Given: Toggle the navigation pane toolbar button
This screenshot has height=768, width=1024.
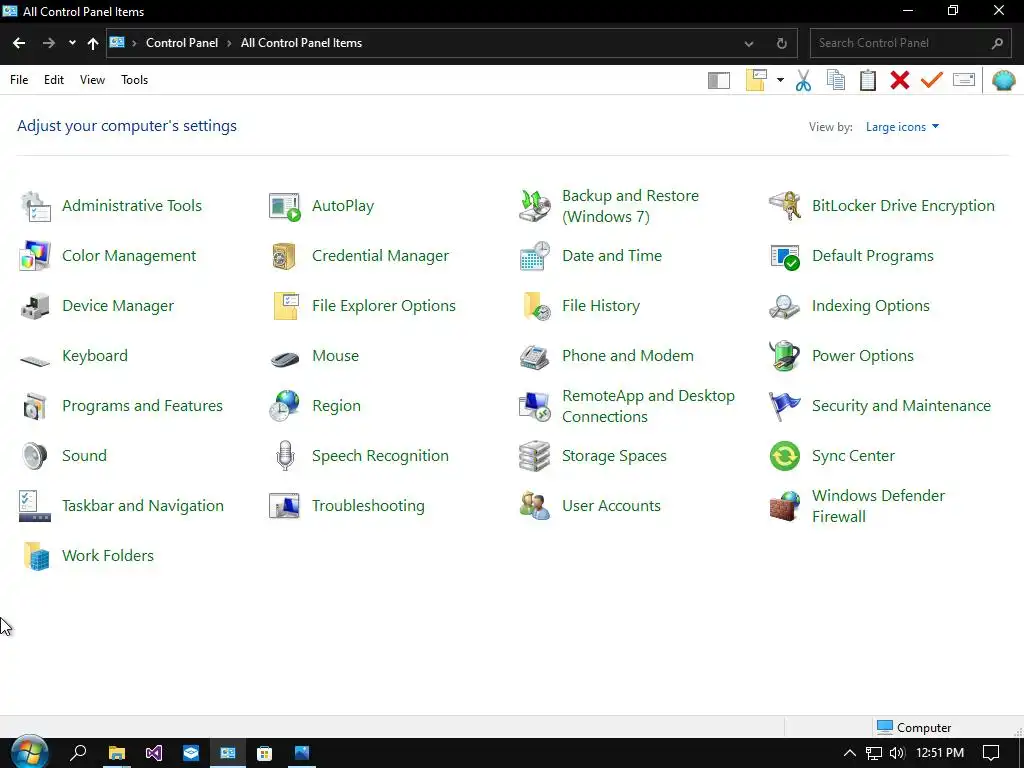Looking at the screenshot, I should click(719, 80).
